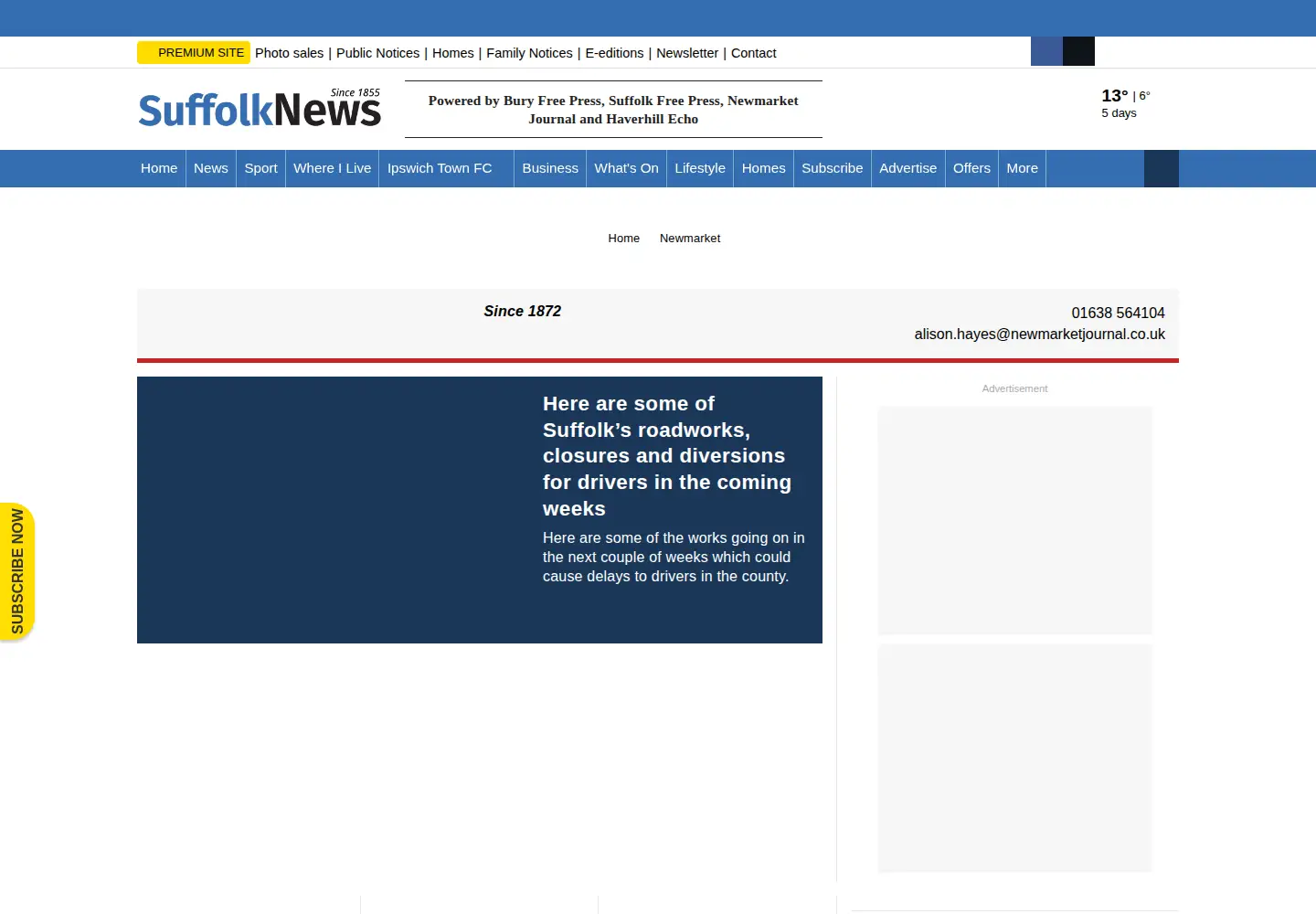Go to the Lifestyle section
The image size is (1316, 914).
(x=700, y=168)
